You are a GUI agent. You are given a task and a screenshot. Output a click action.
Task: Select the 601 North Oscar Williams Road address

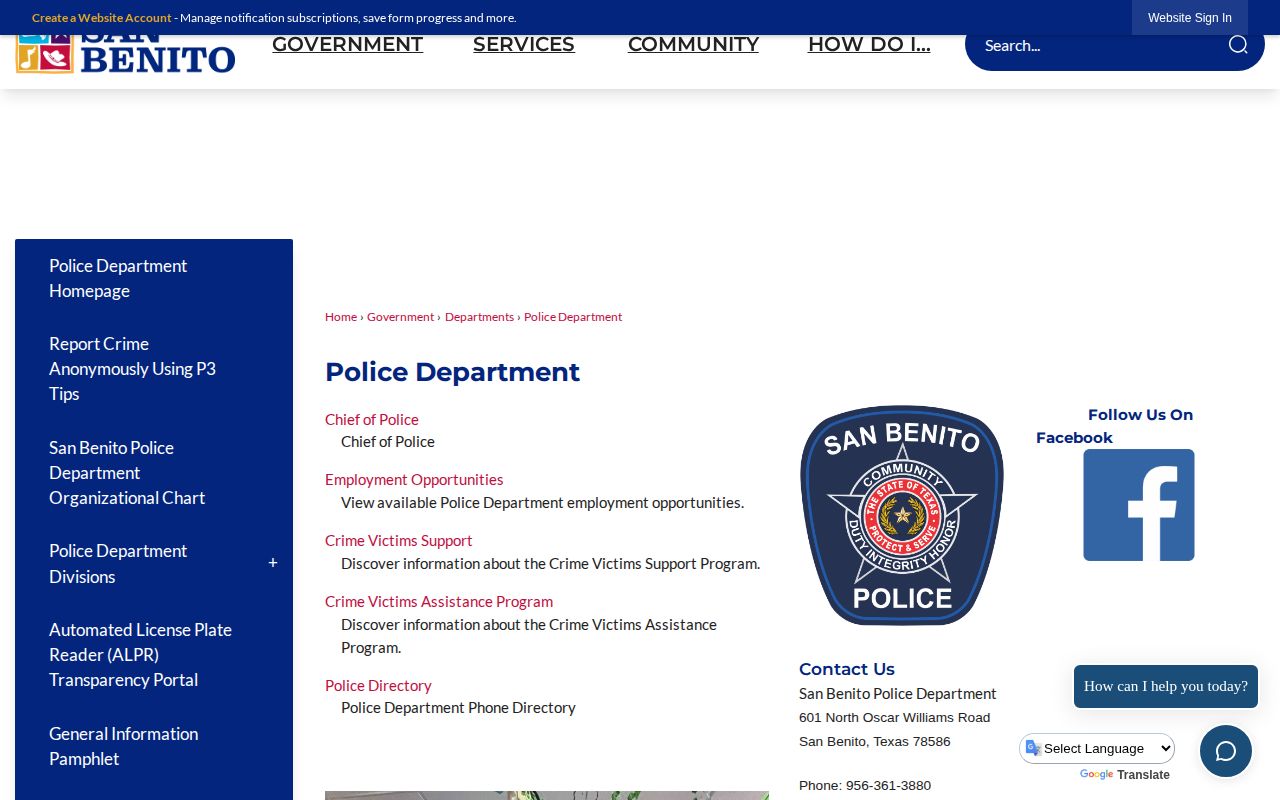click(894, 718)
